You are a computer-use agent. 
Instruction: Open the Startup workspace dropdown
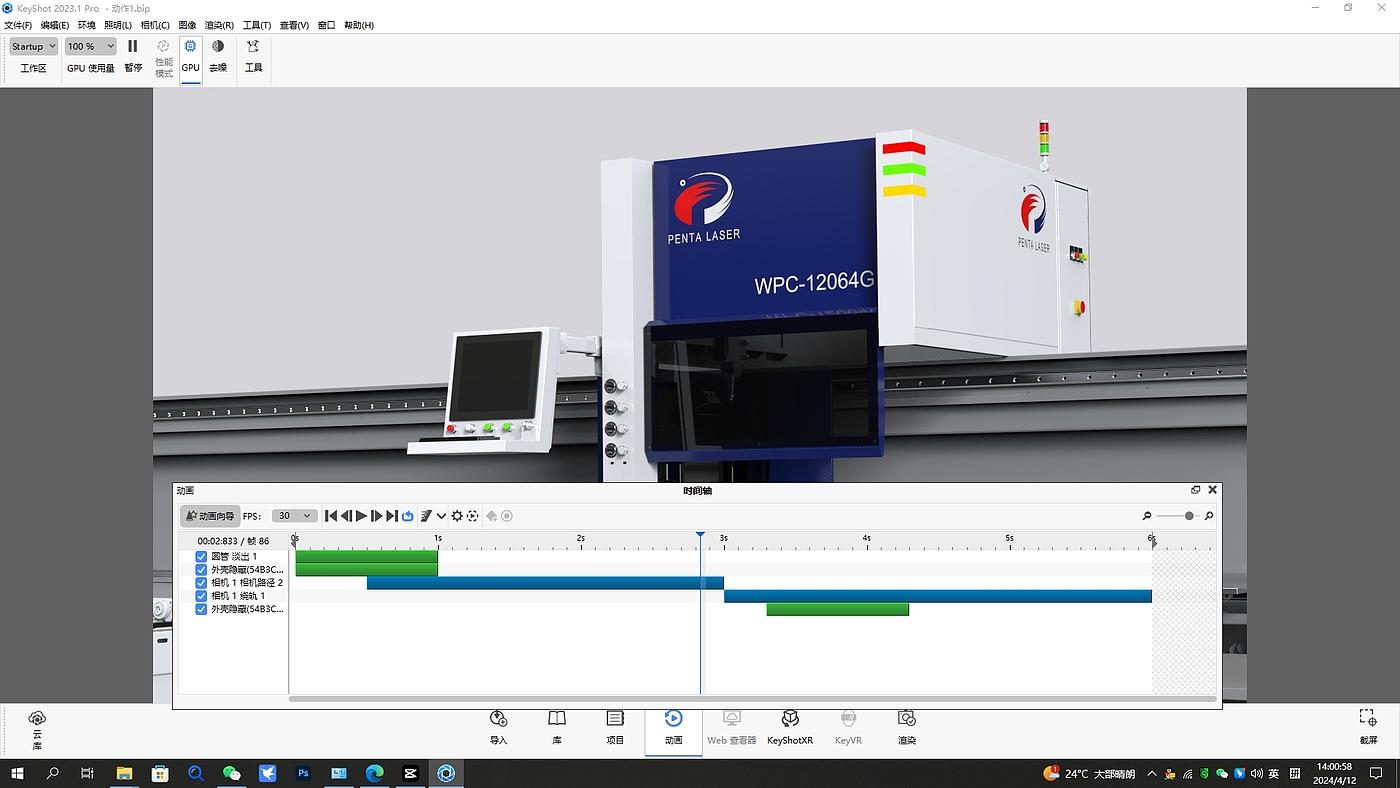click(33, 47)
